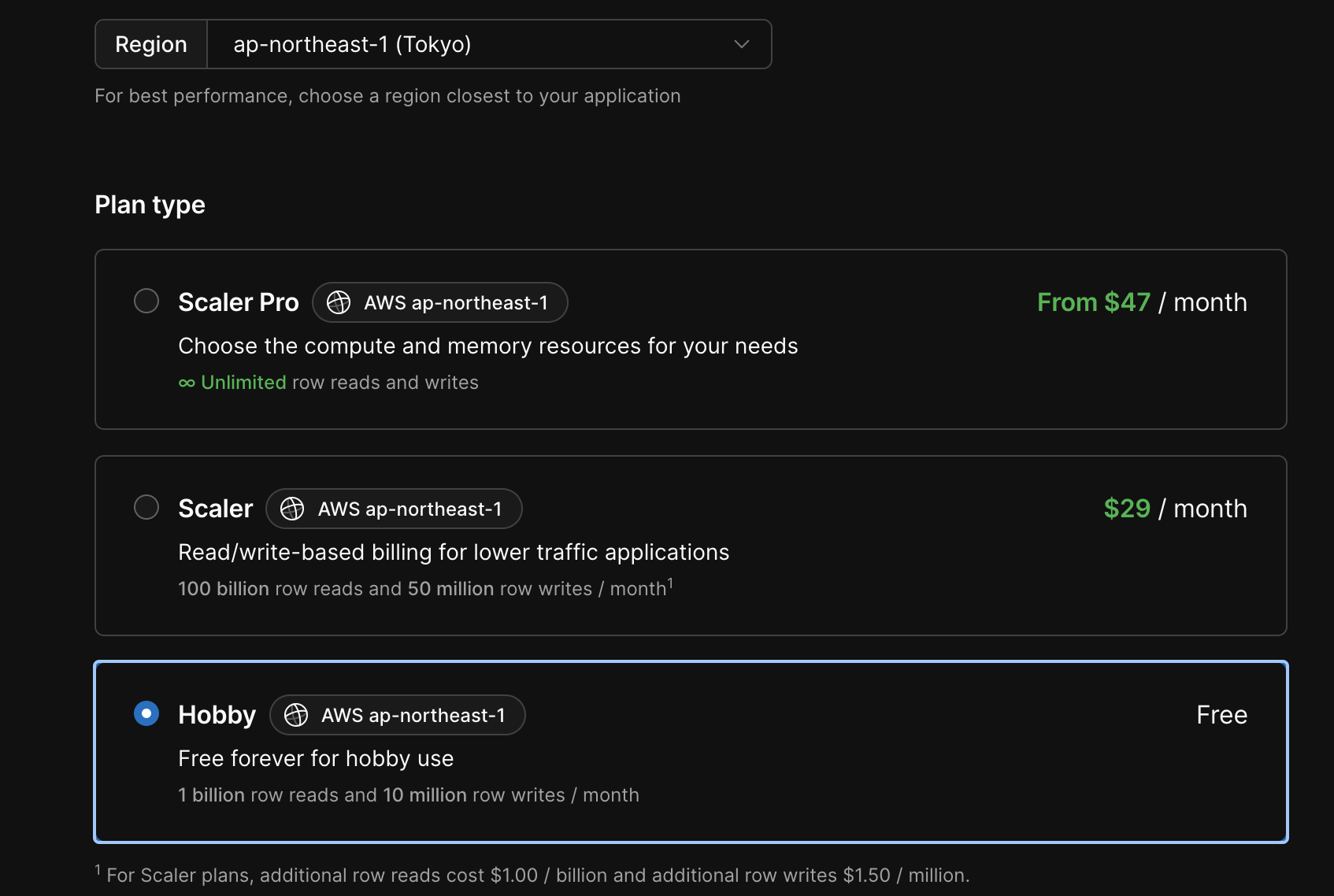Select the Hobby plan radio button
1334x896 pixels.
click(x=146, y=713)
